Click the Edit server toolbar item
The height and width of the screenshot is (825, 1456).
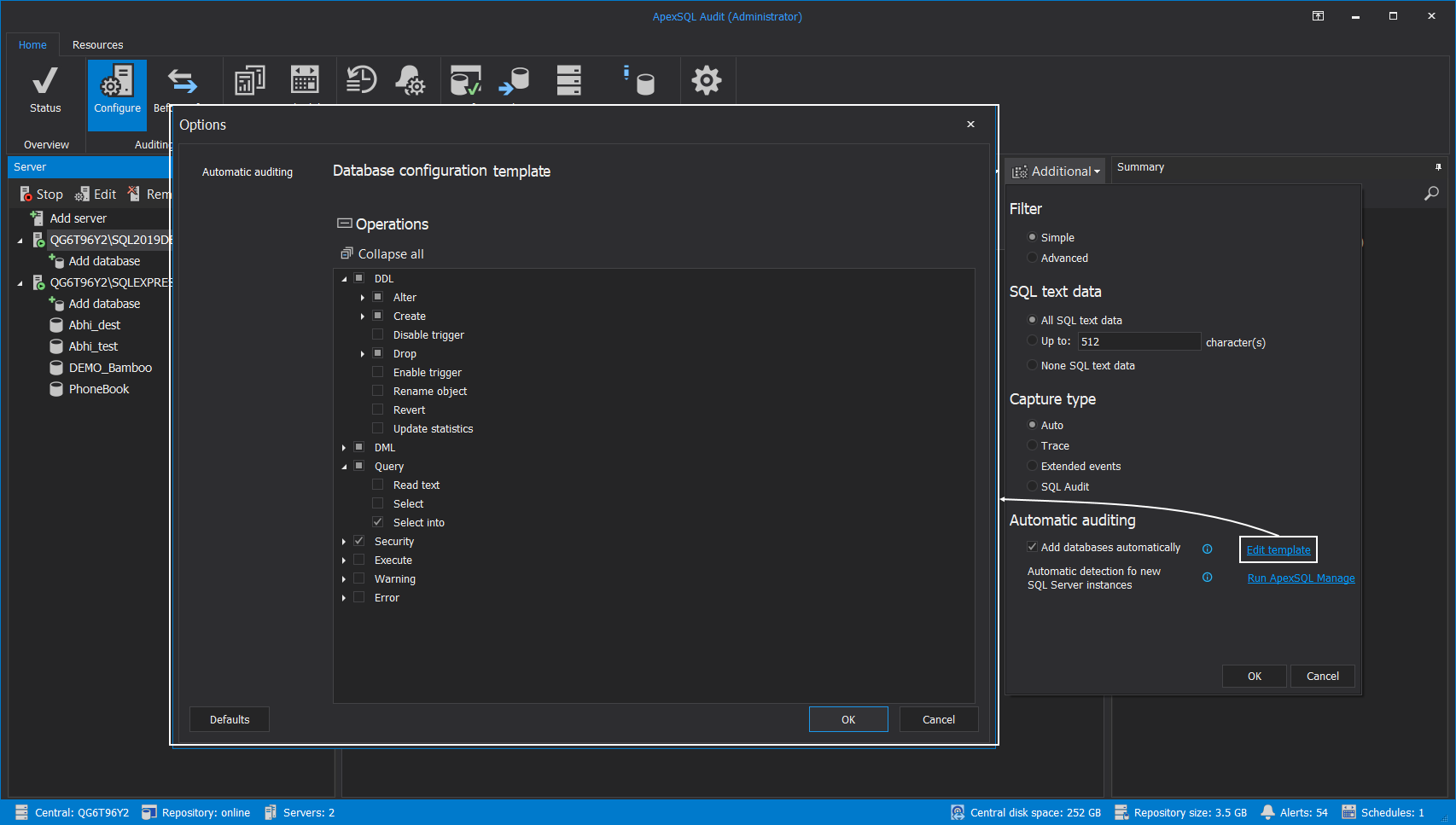click(x=96, y=195)
